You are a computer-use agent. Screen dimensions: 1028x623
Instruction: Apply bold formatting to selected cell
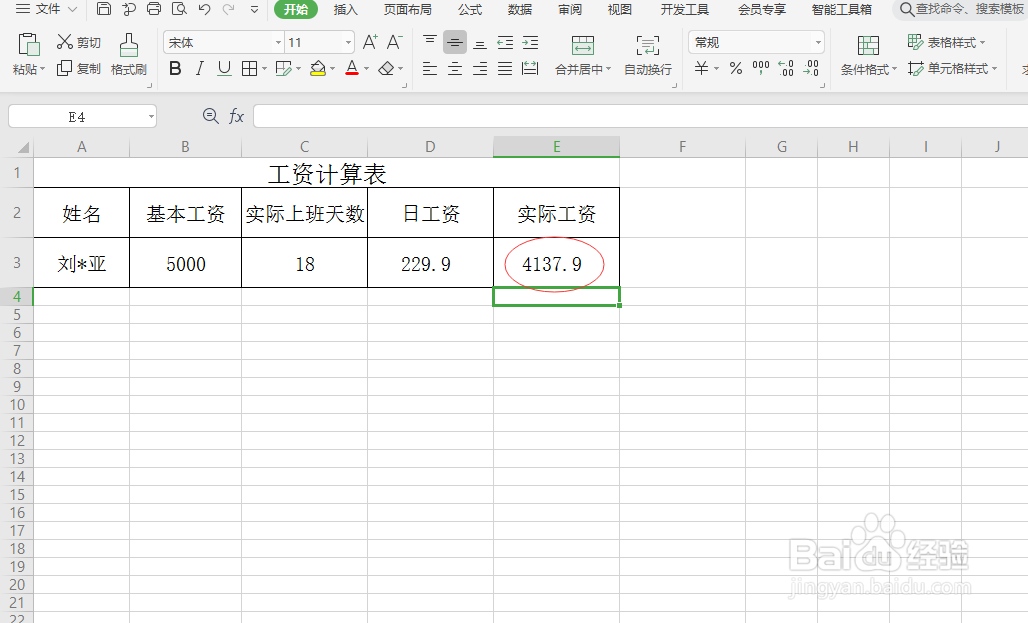pyautogui.click(x=175, y=69)
